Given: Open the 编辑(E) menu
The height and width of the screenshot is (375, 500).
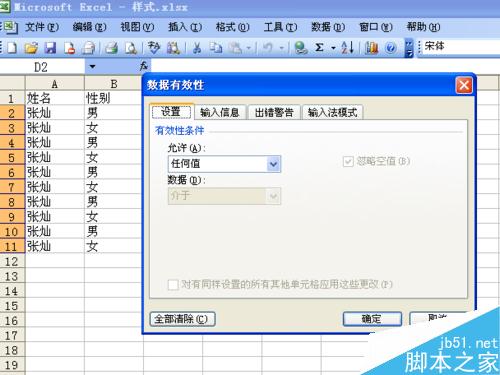Looking at the screenshot, I should (x=89, y=27).
